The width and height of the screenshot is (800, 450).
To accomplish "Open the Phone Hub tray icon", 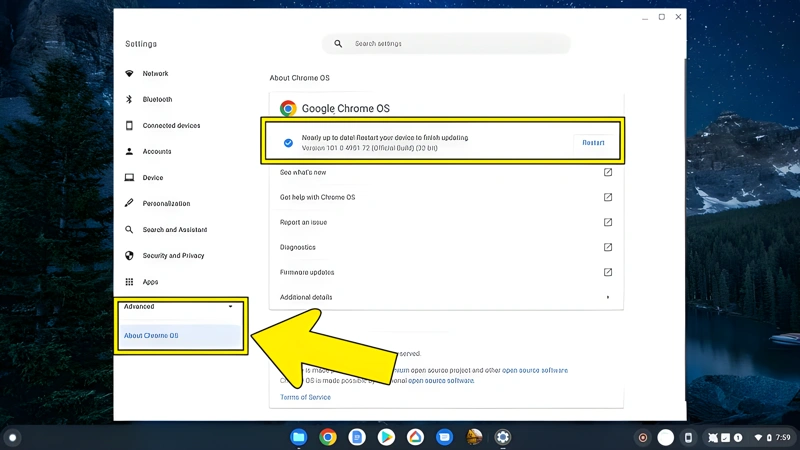I will coord(688,438).
